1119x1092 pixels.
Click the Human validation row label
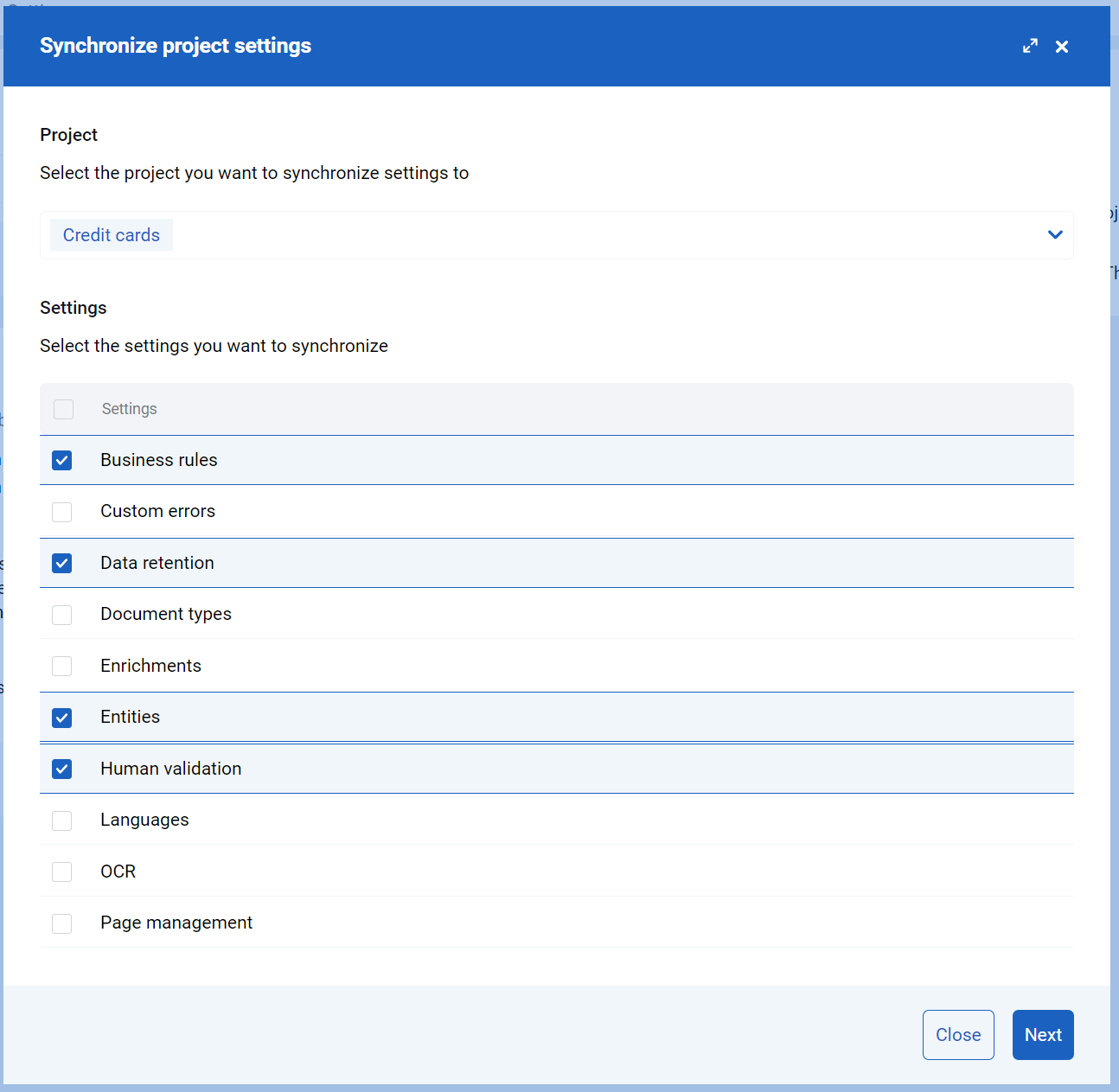(170, 769)
